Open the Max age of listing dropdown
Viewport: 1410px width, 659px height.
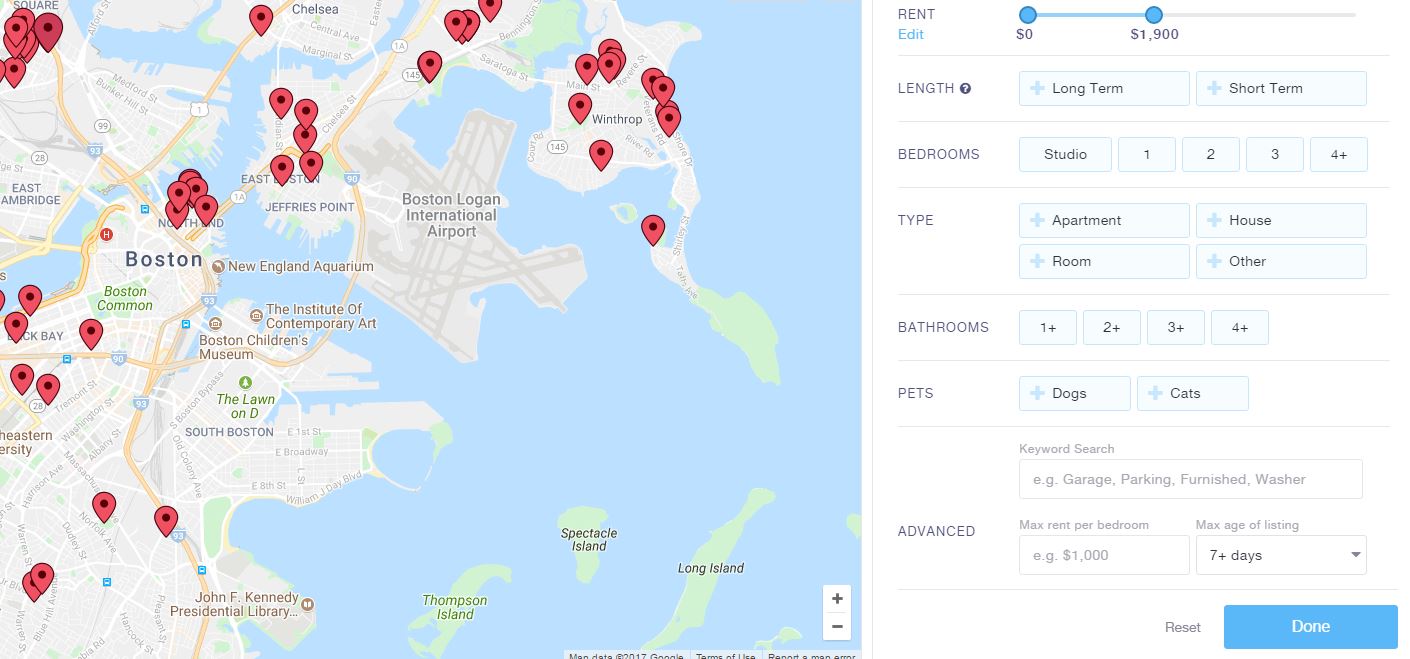click(x=1281, y=555)
